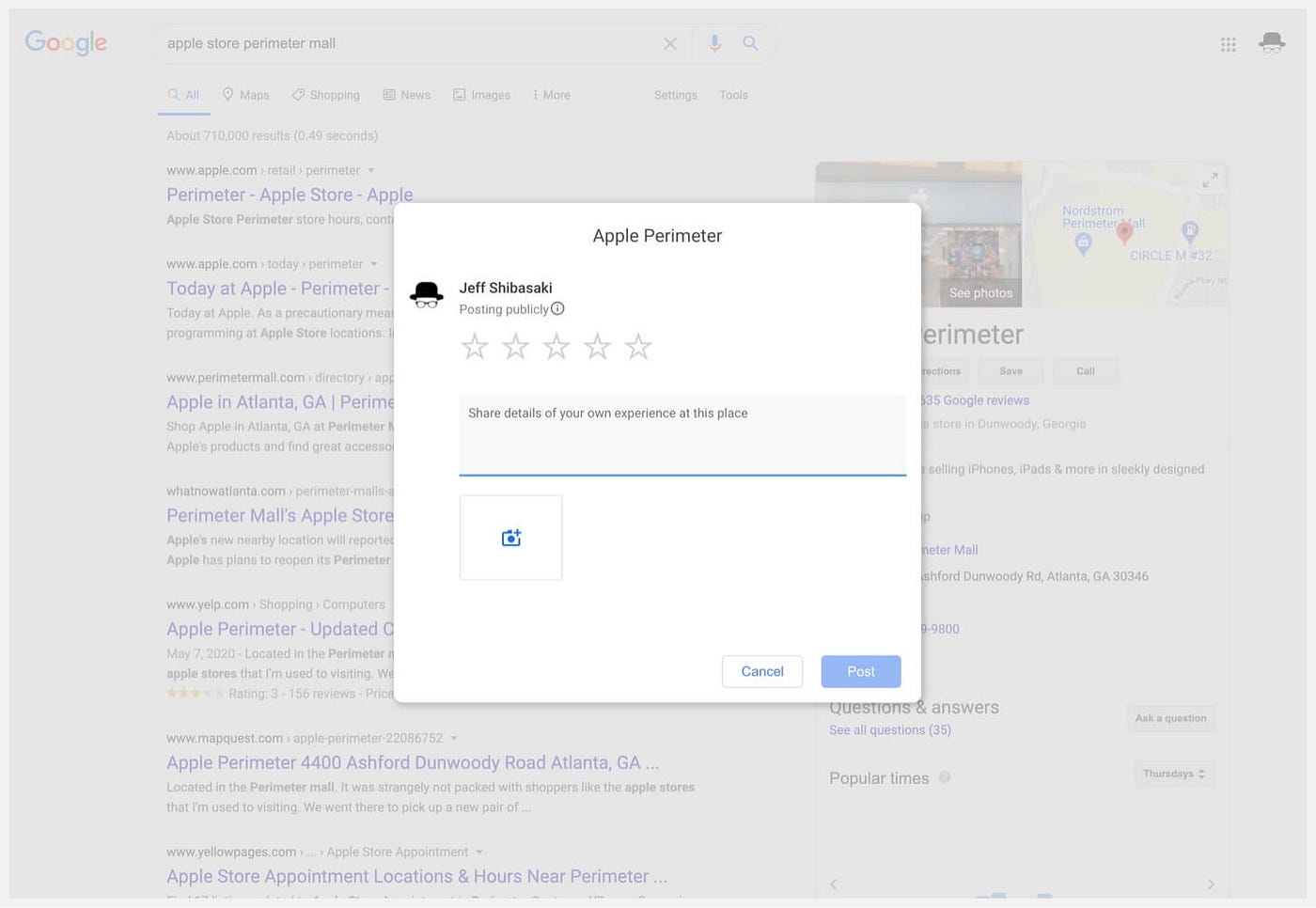Viewport: 1316px width, 908px height.
Task: Click the add photo camera icon
Action: 511,538
